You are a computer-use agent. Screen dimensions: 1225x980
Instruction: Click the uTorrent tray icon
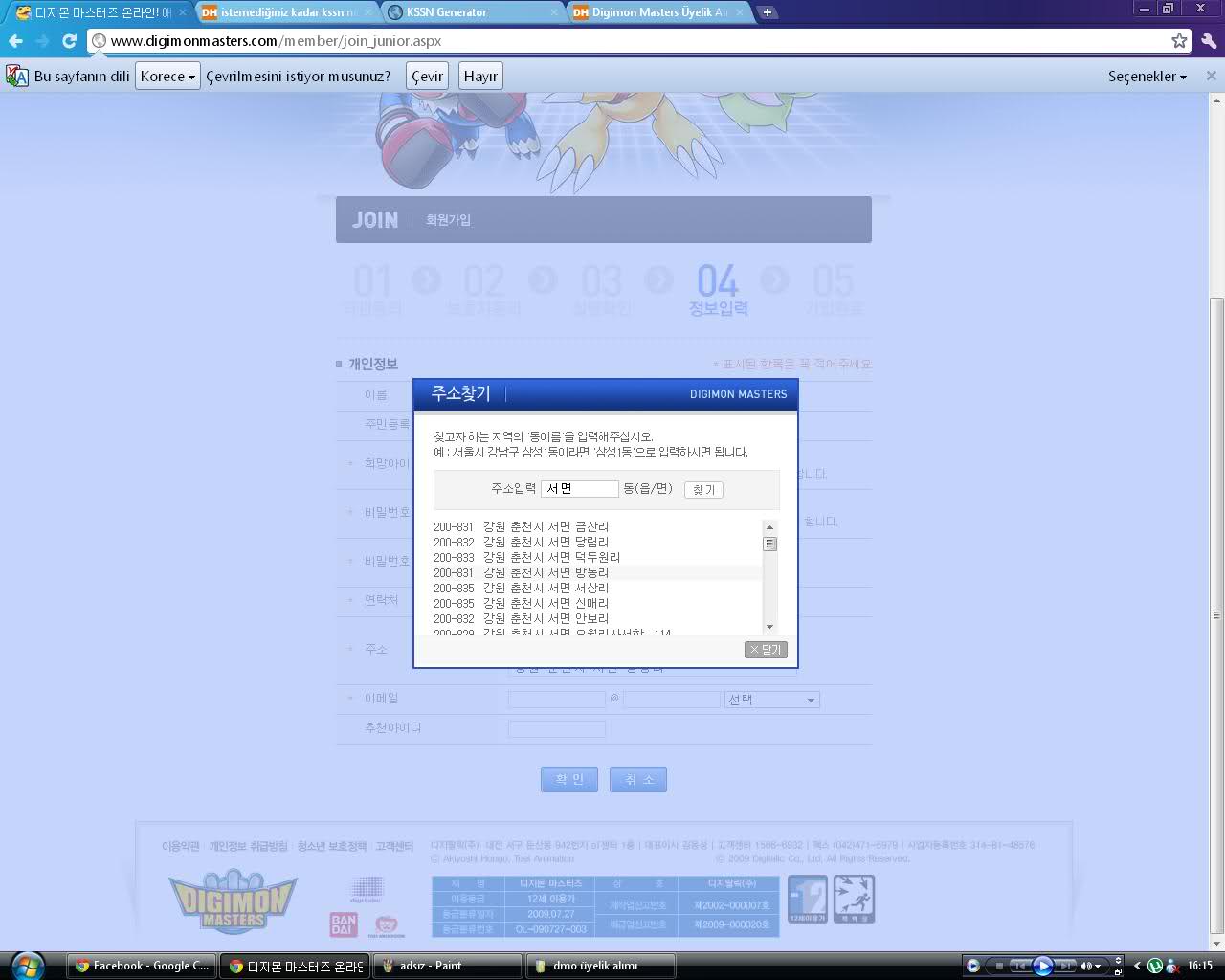[x=1155, y=966]
